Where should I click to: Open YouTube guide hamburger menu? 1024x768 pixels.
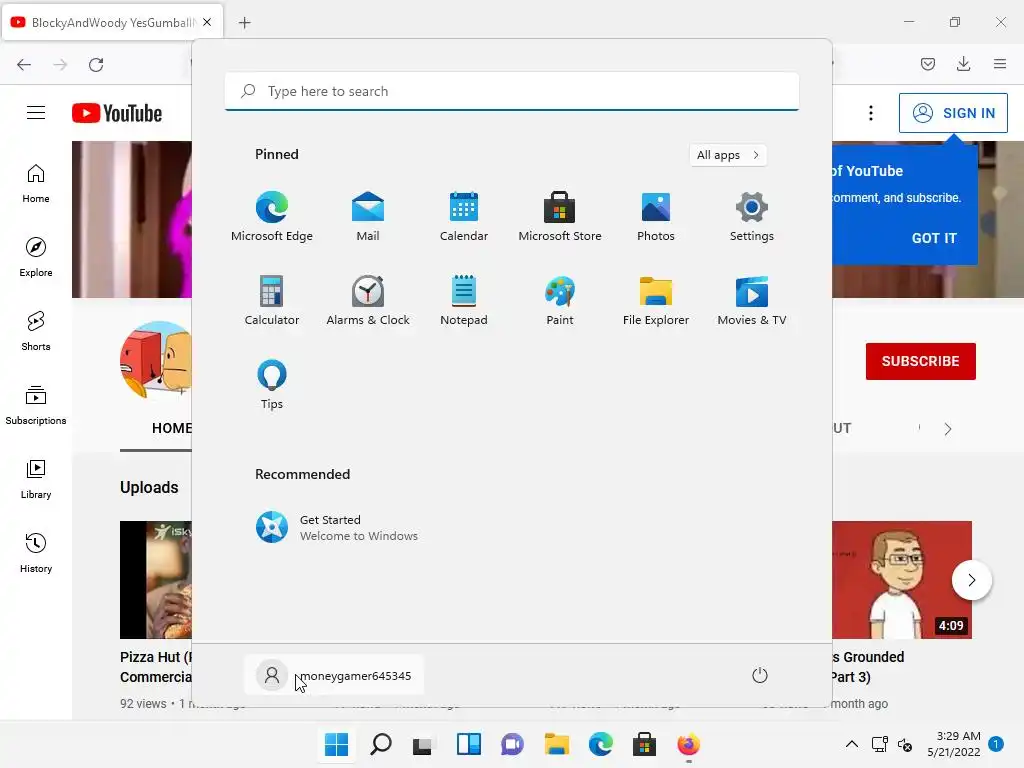click(x=36, y=113)
